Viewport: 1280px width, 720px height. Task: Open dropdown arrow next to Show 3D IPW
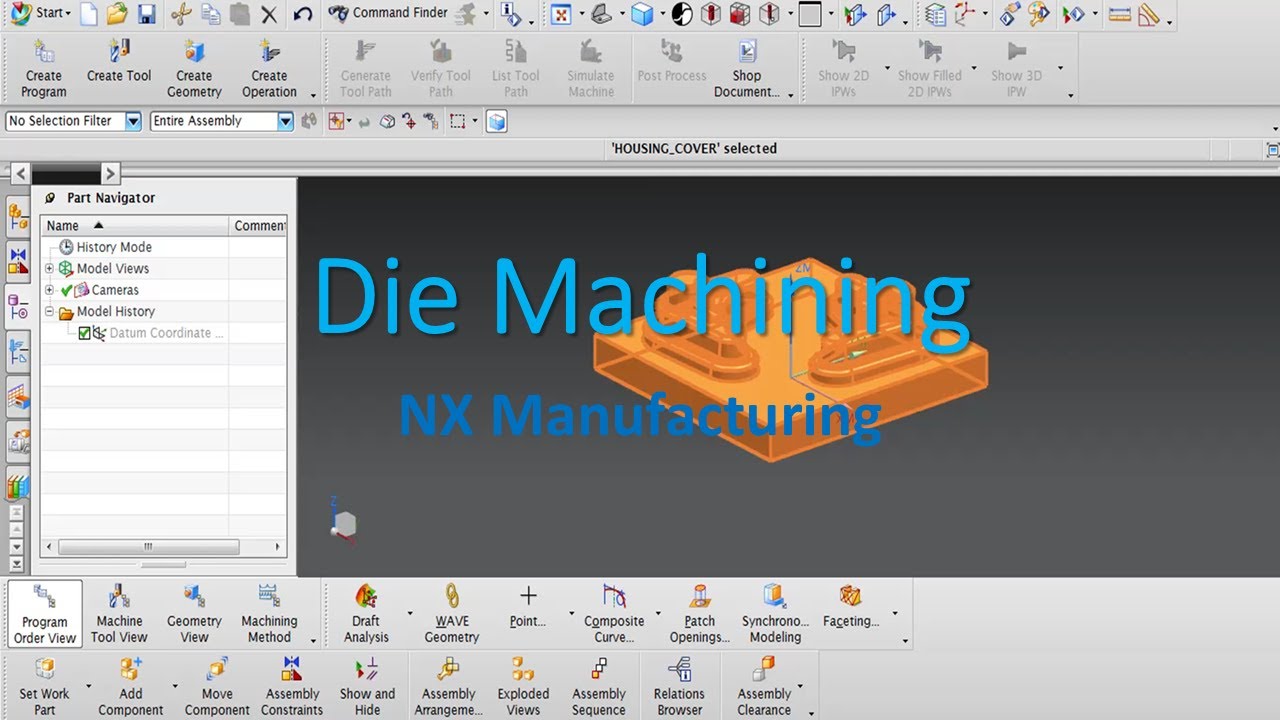pyautogui.click(x=1060, y=68)
